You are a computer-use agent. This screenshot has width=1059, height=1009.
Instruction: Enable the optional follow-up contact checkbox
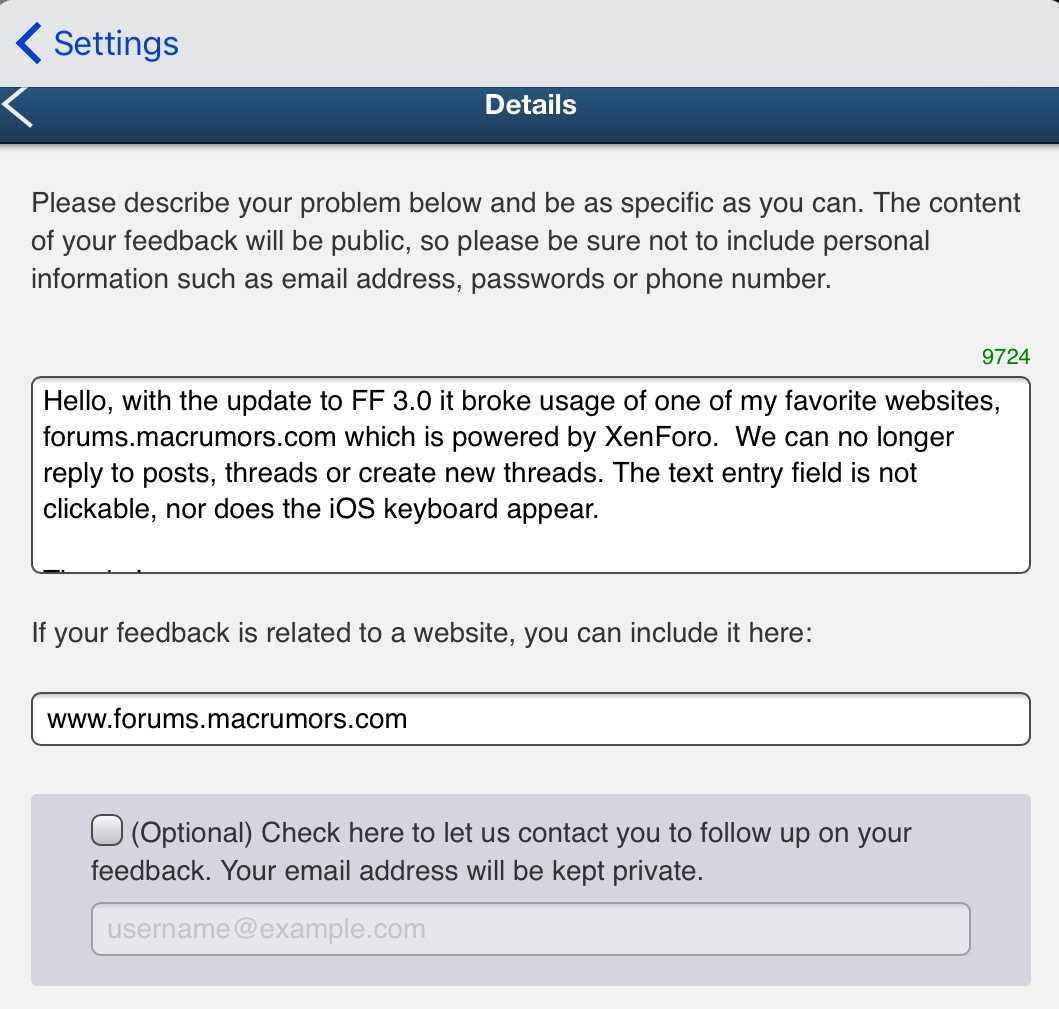click(107, 830)
